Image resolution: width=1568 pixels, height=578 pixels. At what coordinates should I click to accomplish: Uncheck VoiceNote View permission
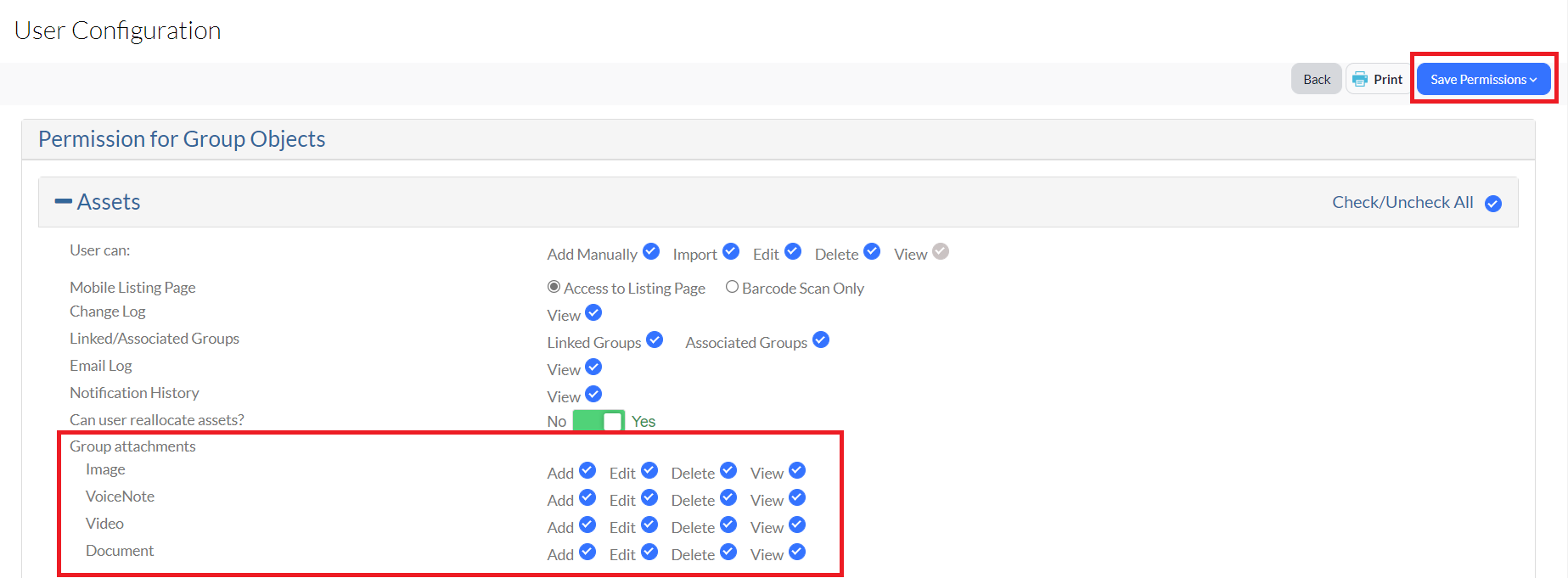point(797,497)
